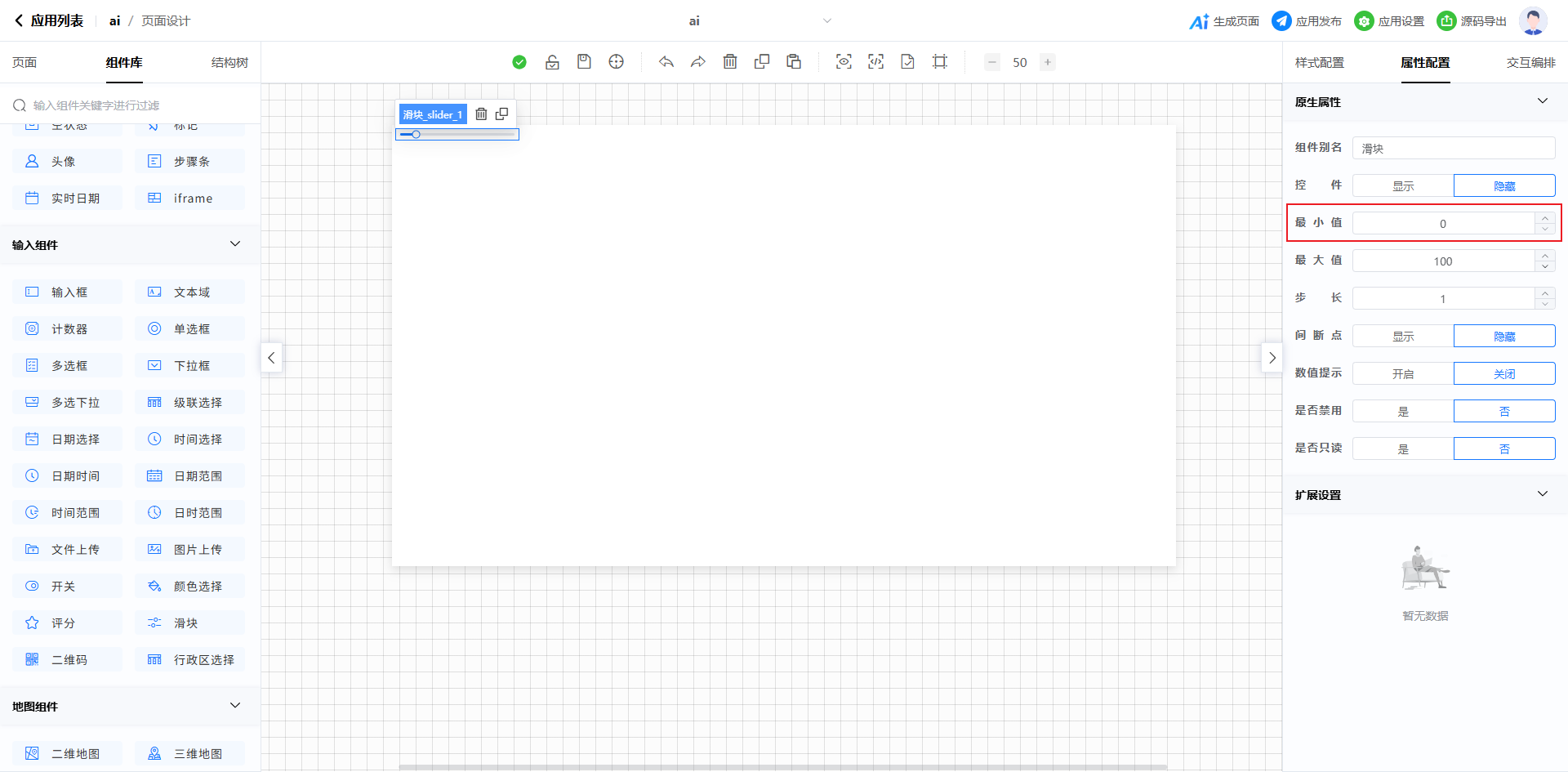The image size is (1568, 772).
Task: Switch to the 样式配置 tab
Action: [x=1319, y=63]
